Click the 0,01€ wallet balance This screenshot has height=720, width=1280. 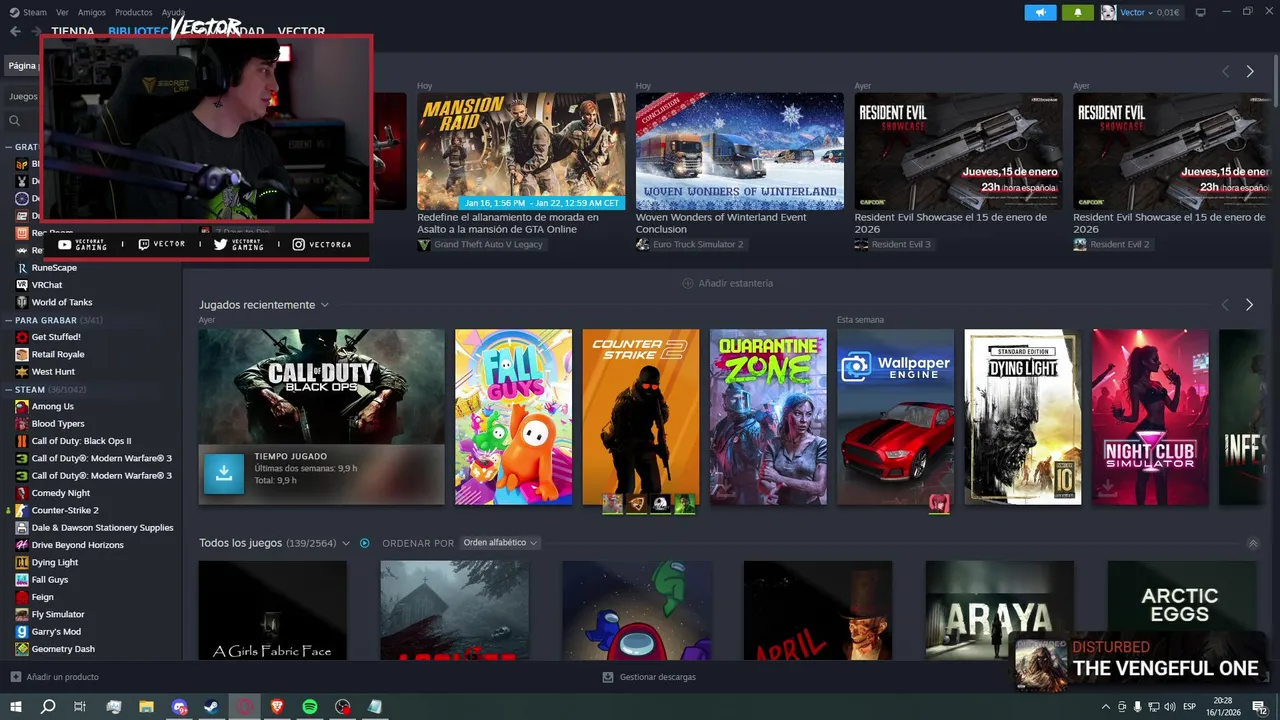coord(1168,12)
